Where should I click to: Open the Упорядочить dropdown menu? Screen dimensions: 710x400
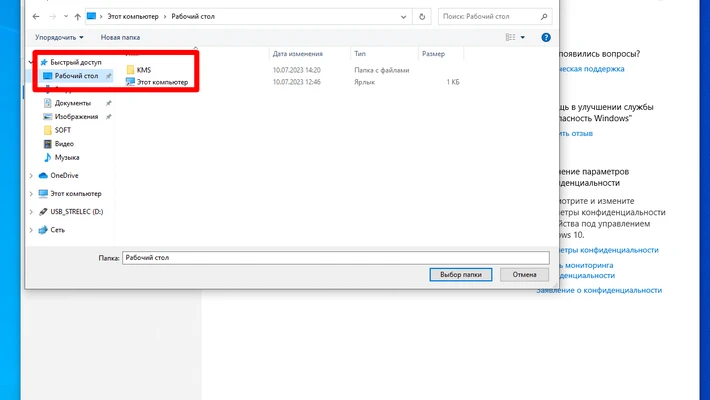[59, 37]
